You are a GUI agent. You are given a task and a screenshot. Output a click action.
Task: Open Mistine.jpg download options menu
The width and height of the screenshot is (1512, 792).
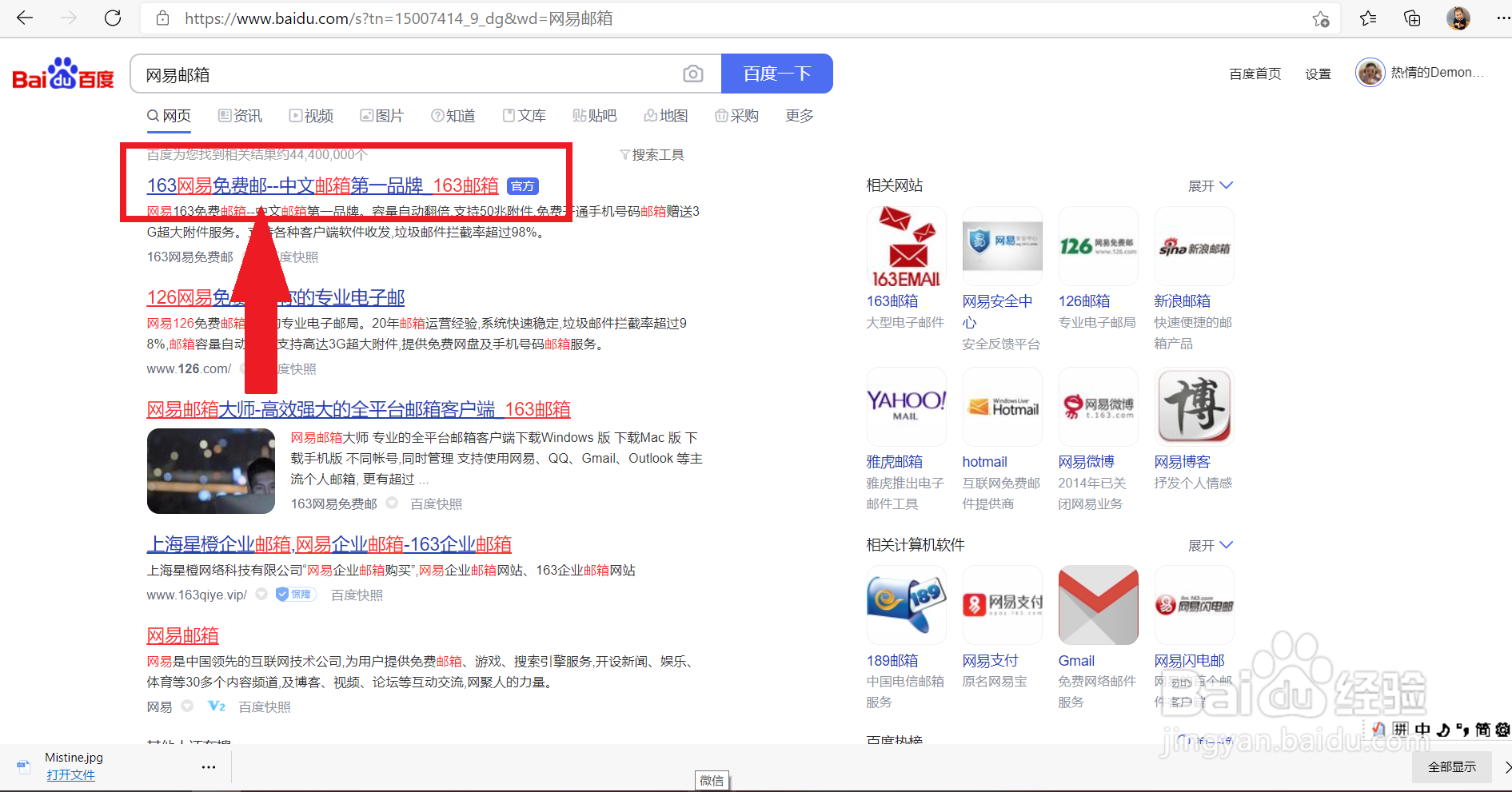click(209, 767)
